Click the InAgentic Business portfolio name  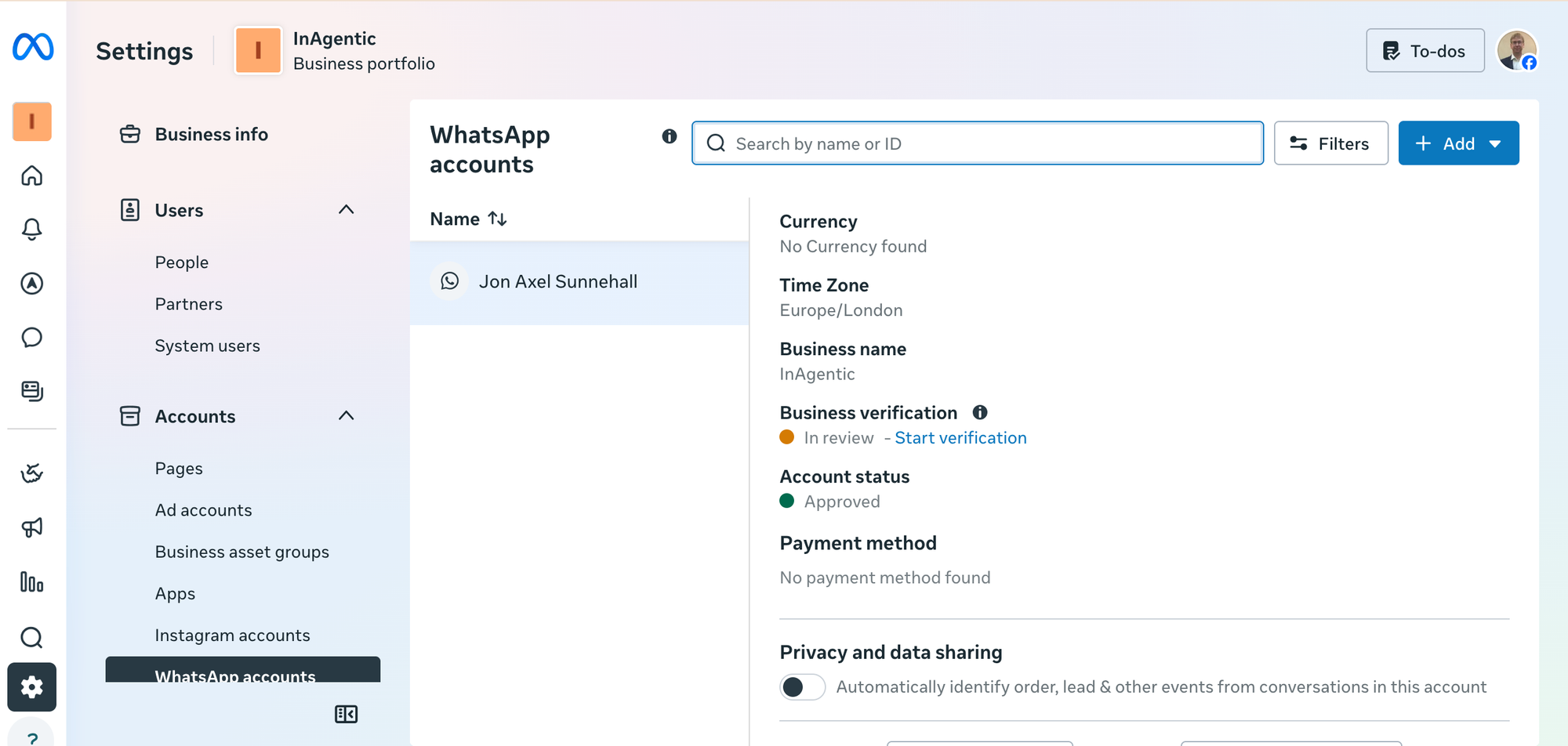click(364, 51)
